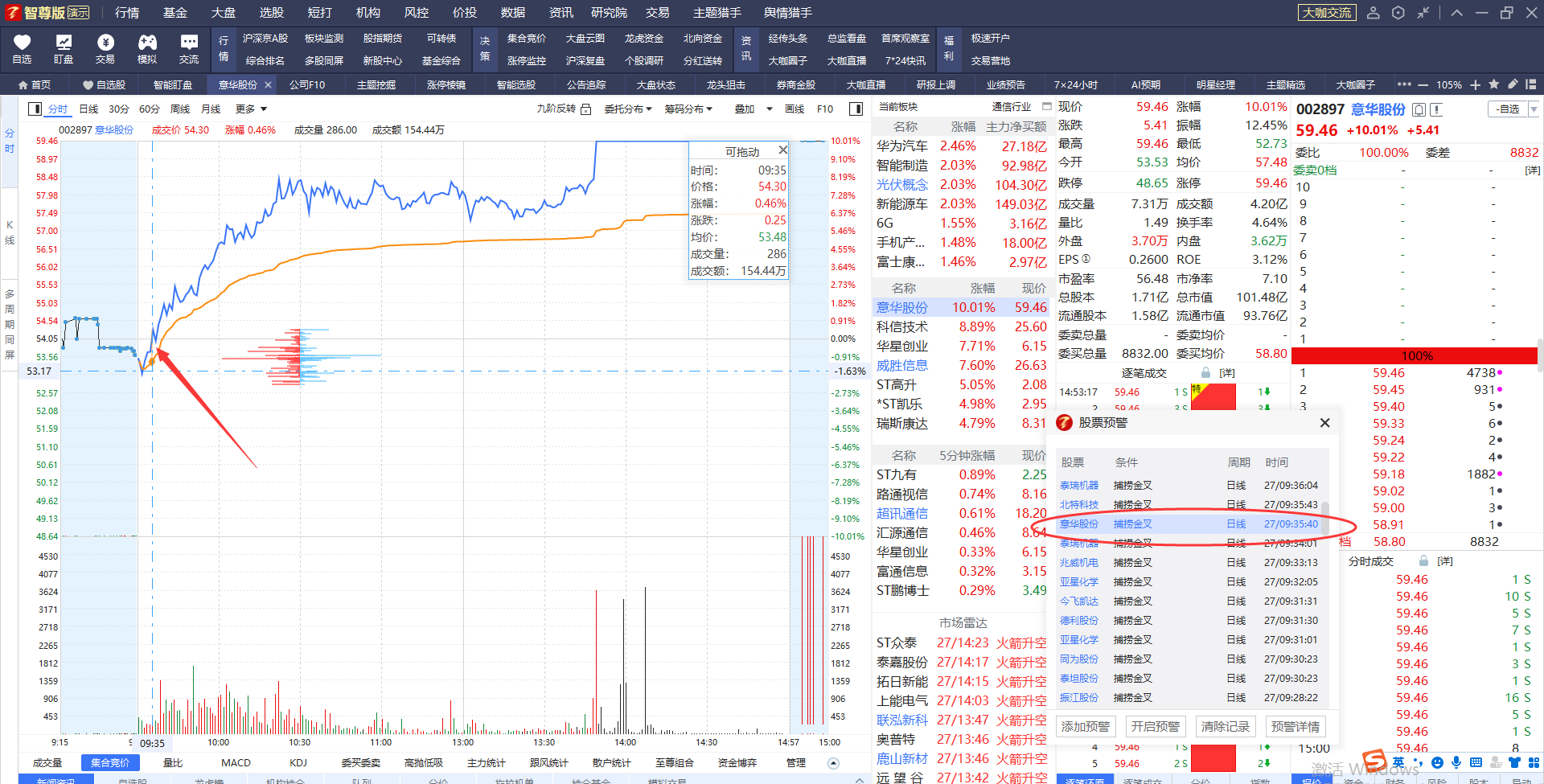Switch to the 30分 period tab
The height and width of the screenshot is (784, 1544).
click(x=119, y=109)
